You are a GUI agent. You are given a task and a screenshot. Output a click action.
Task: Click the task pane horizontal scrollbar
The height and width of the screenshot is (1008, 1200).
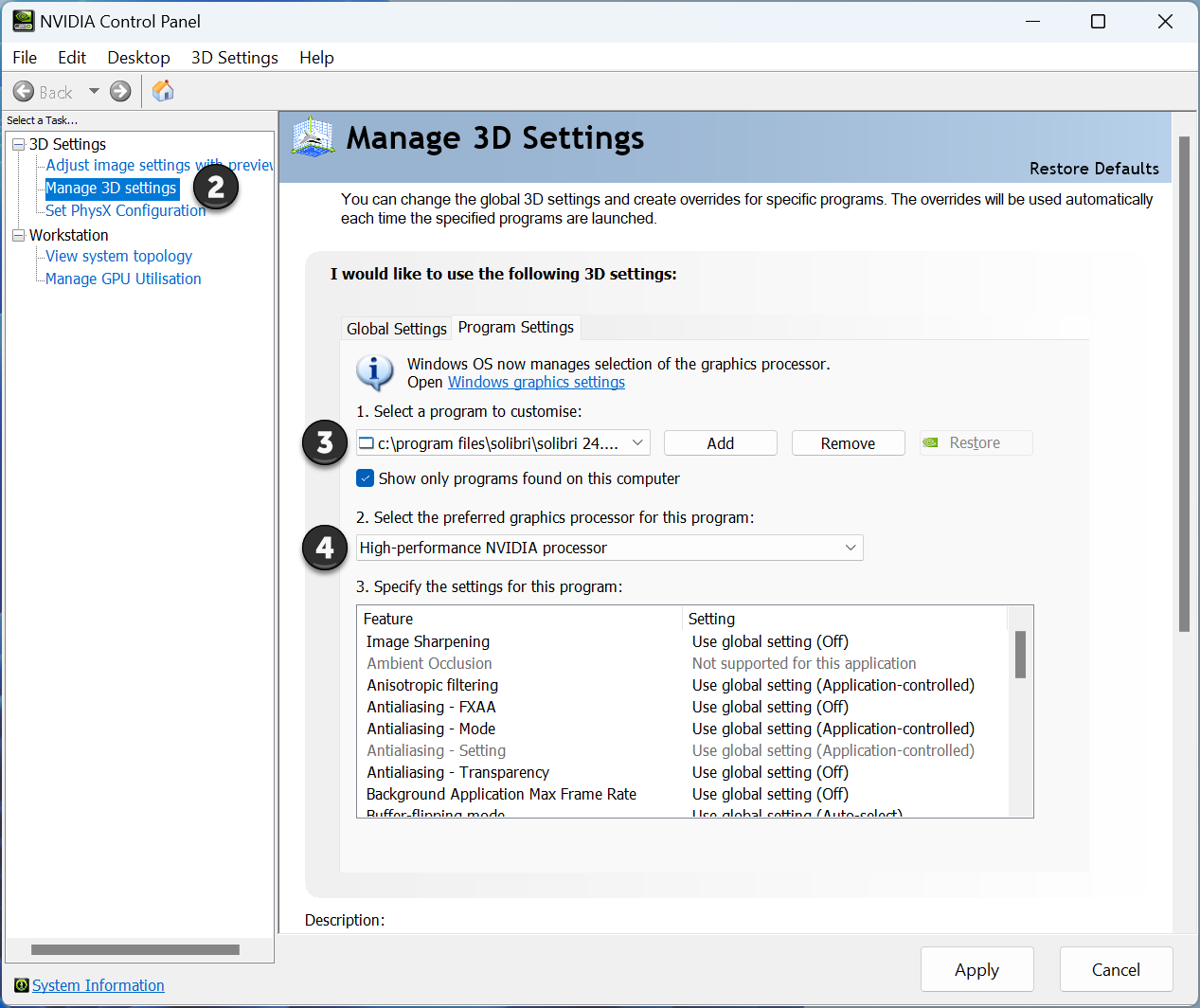pos(135,949)
